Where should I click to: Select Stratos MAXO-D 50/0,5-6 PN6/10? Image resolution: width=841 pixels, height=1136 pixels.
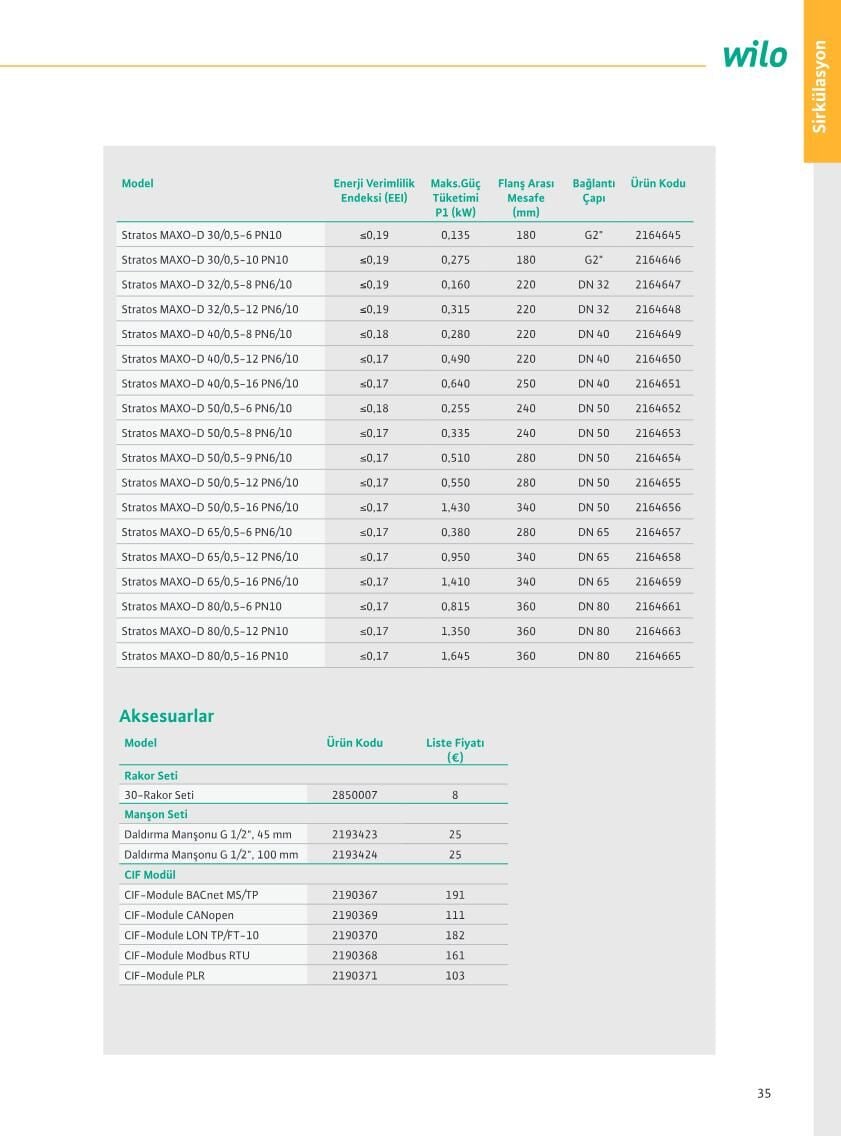206,409
